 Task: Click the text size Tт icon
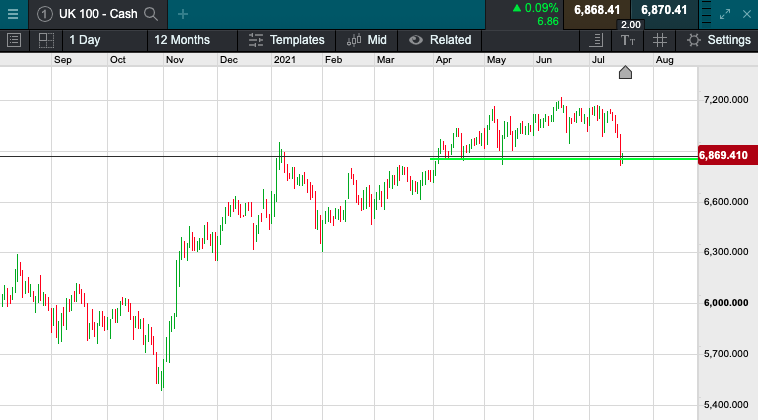627,40
